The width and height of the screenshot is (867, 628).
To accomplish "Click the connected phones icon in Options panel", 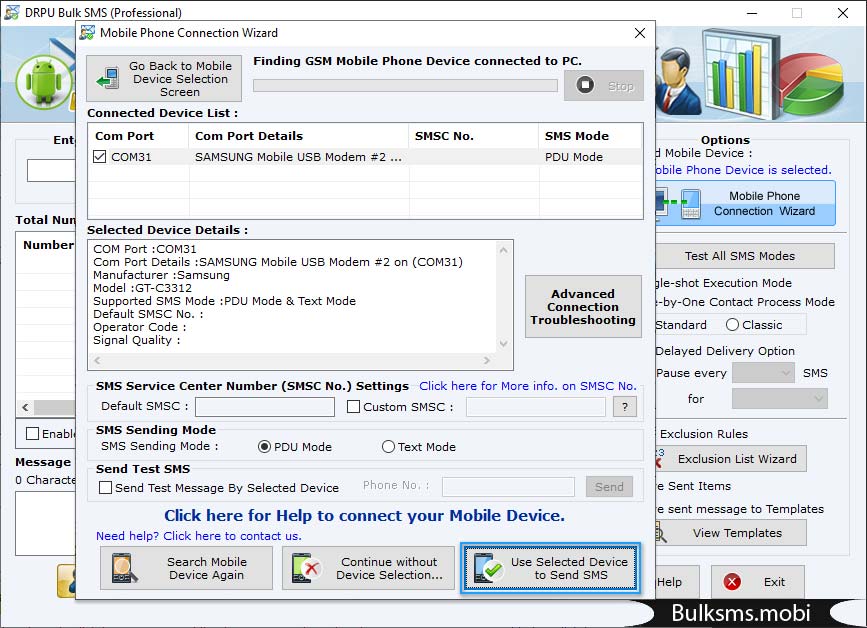I will (x=679, y=203).
